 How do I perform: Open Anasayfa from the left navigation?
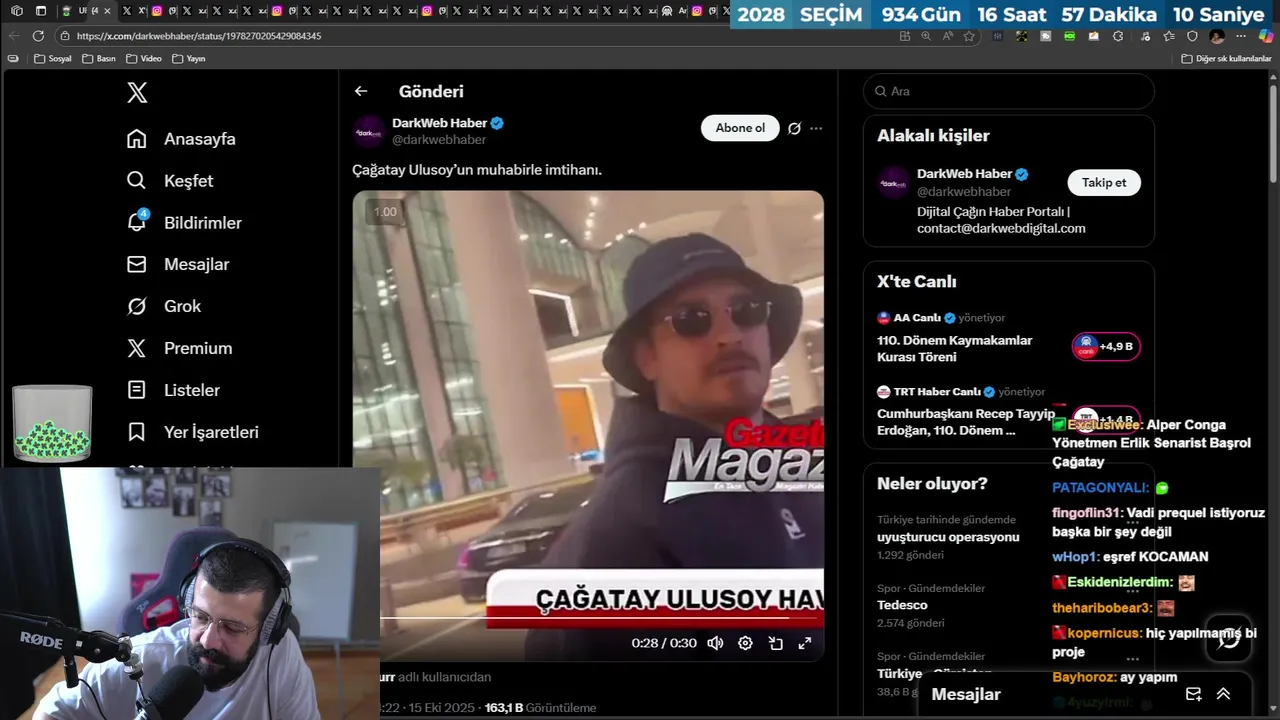[181, 139]
